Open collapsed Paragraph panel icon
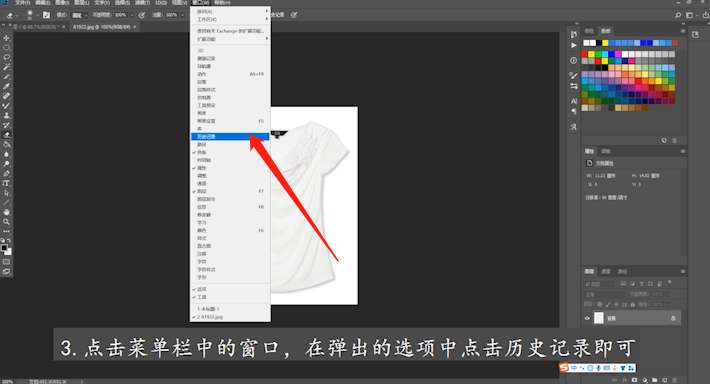The image size is (710, 384). 574,111
